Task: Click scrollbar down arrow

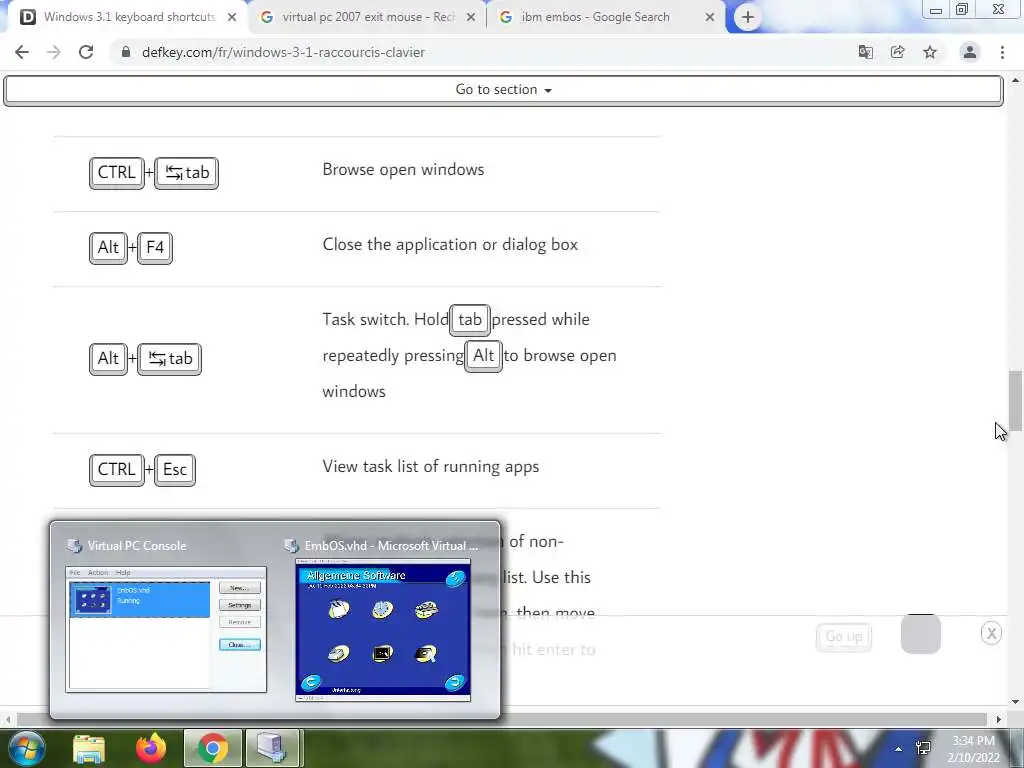Action: click(x=1015, y=702)
